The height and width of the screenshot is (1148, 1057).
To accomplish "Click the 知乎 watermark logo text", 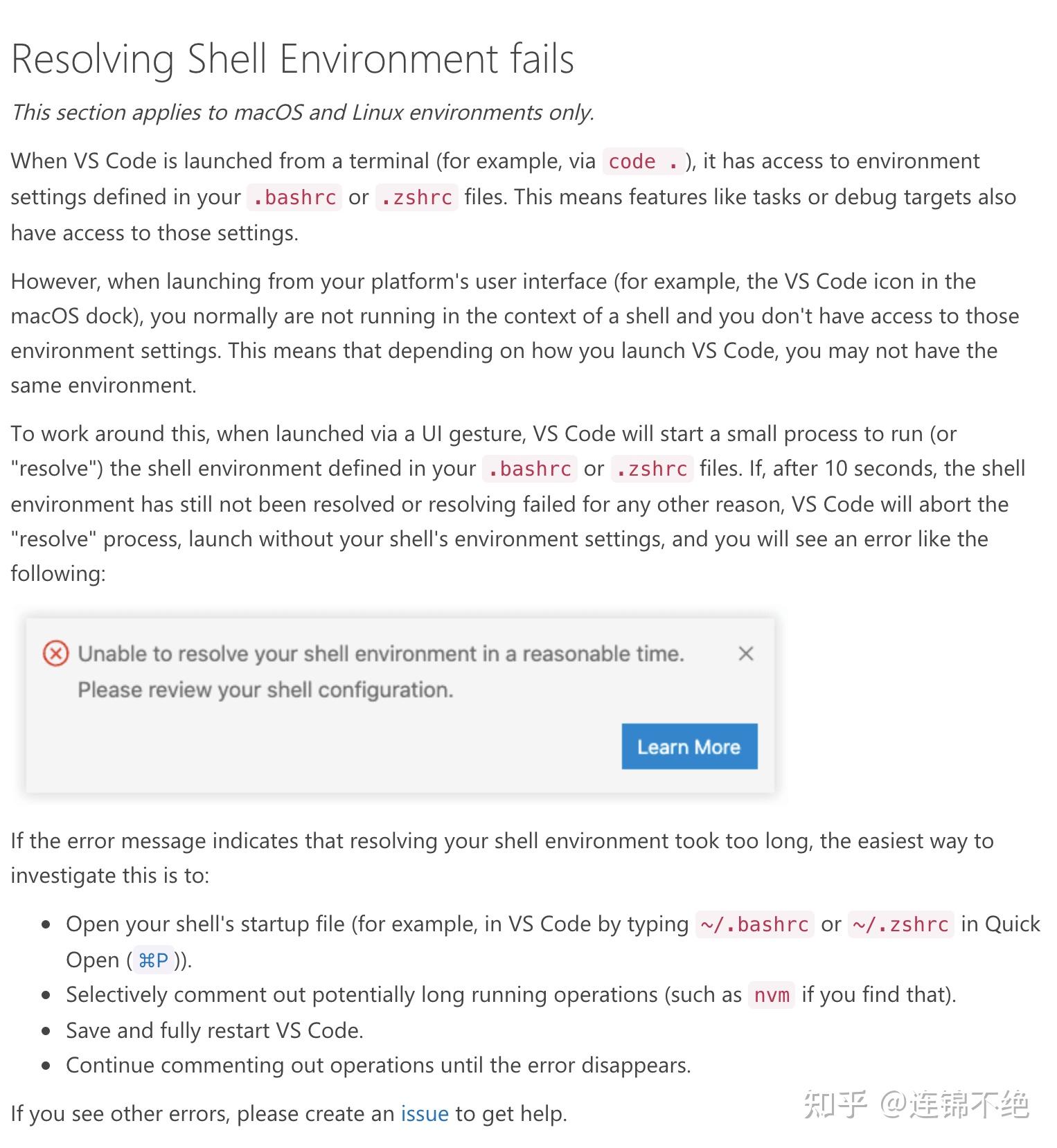I will click(835, 1104).
